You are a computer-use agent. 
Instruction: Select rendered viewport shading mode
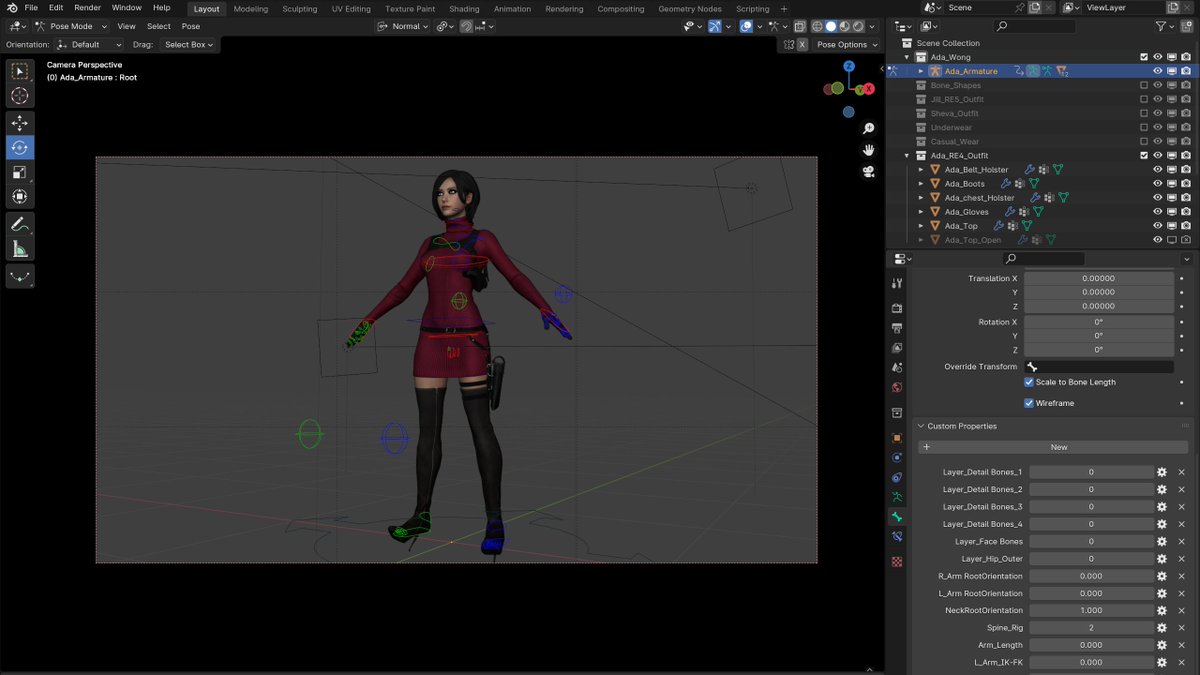point(859,26)
